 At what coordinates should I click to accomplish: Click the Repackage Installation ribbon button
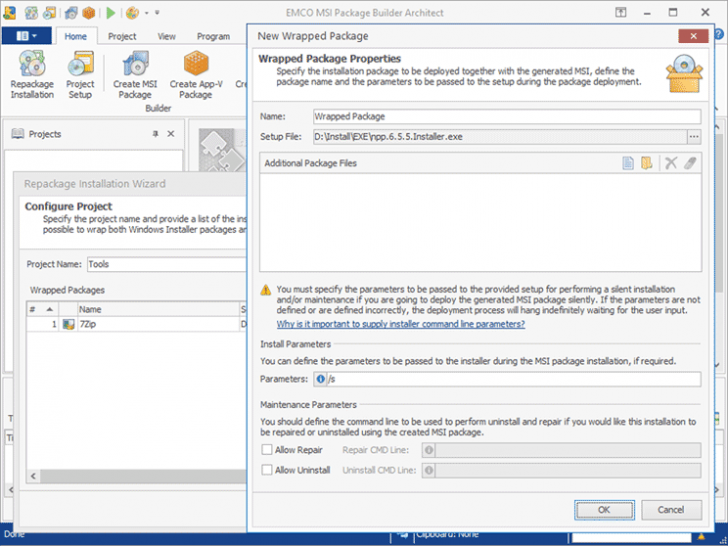click(32, 75)
